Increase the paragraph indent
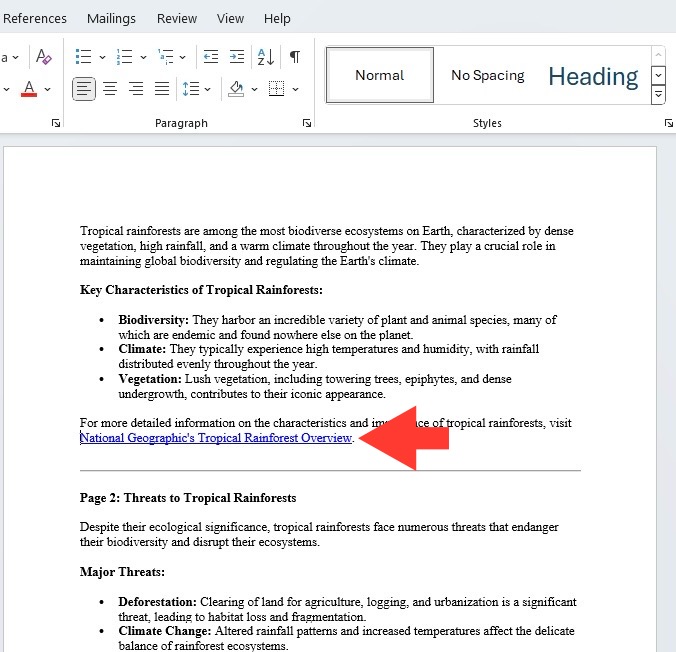 [x=237, y=56]
